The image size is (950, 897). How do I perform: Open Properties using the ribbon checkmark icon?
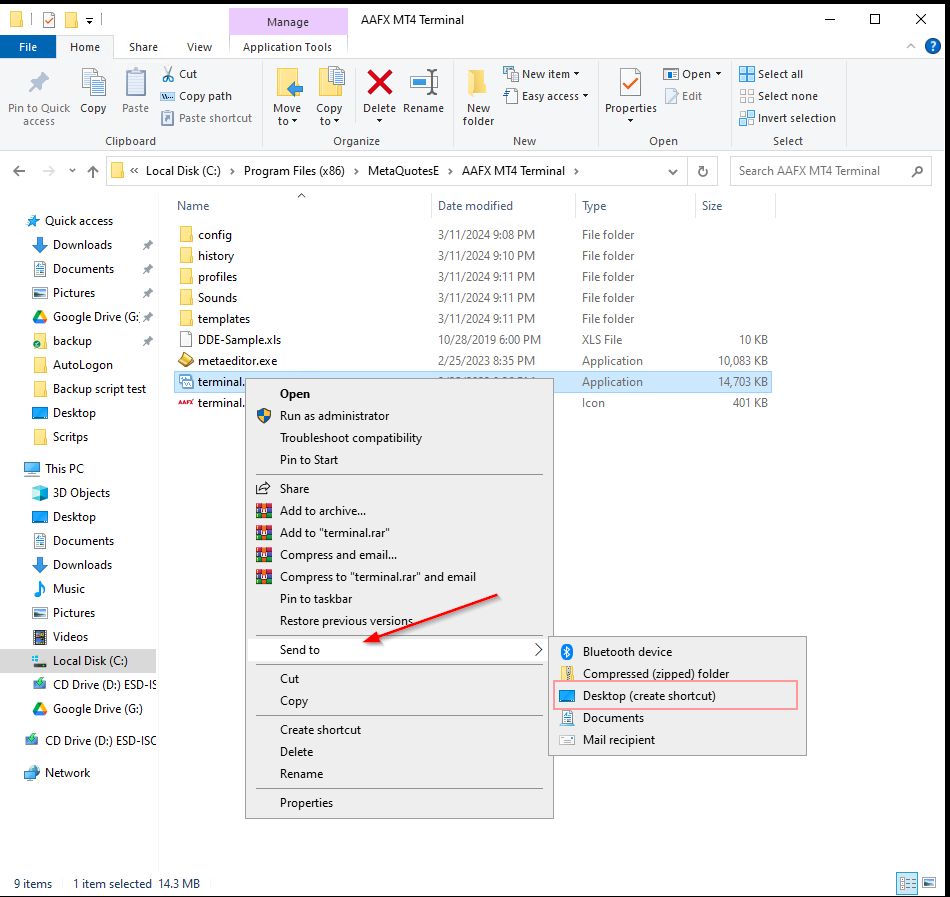(630, 84)
